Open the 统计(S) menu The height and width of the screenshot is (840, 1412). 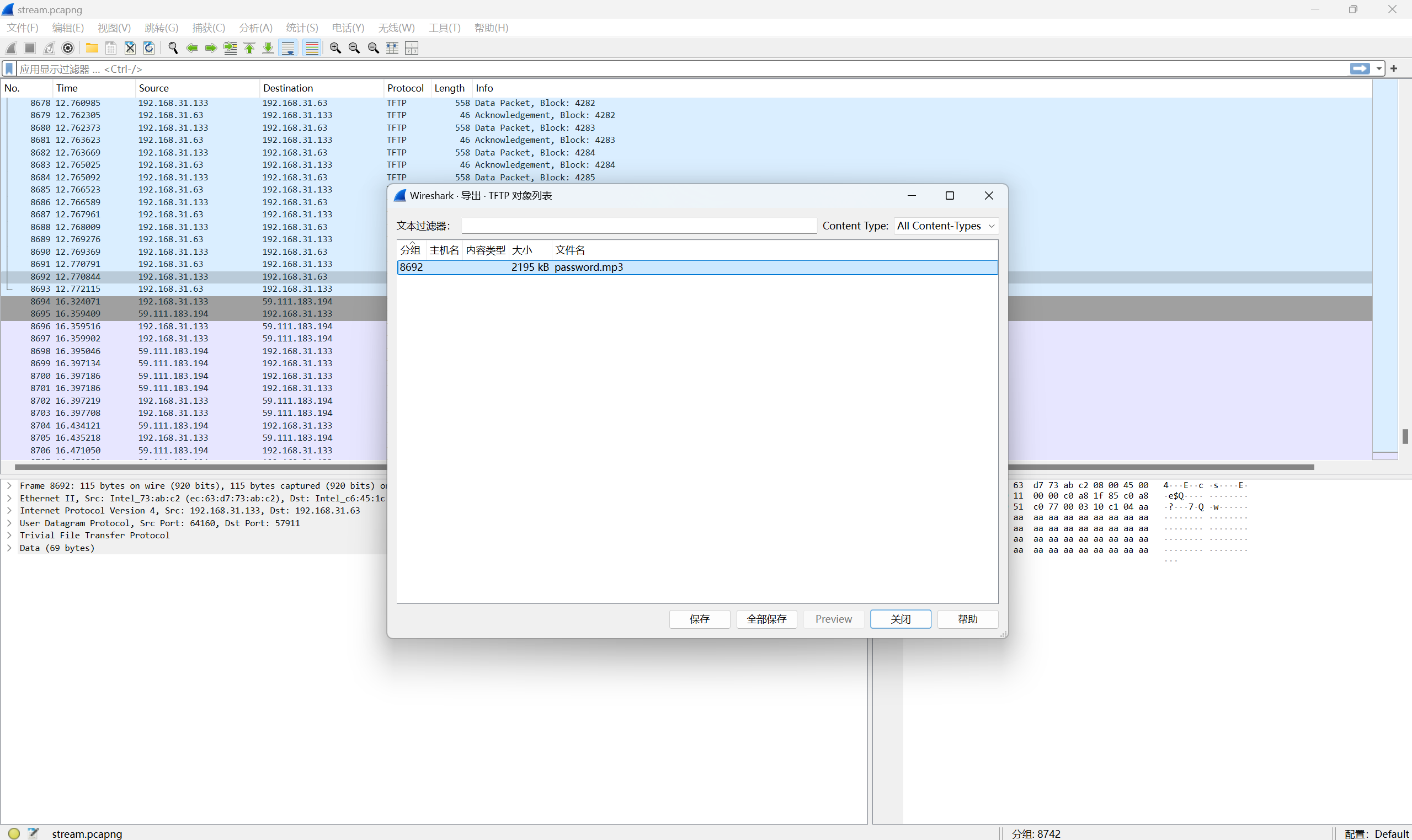302,28
